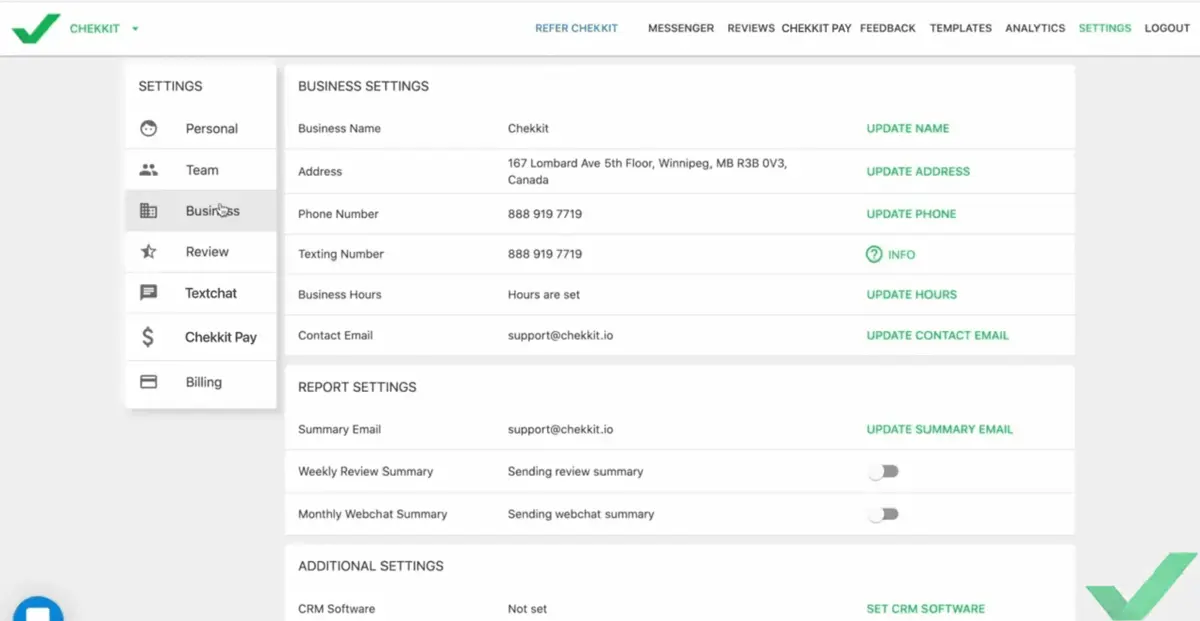Select Team settings label in sidebar
The image size is (1200, 621).
click(202, 170)
